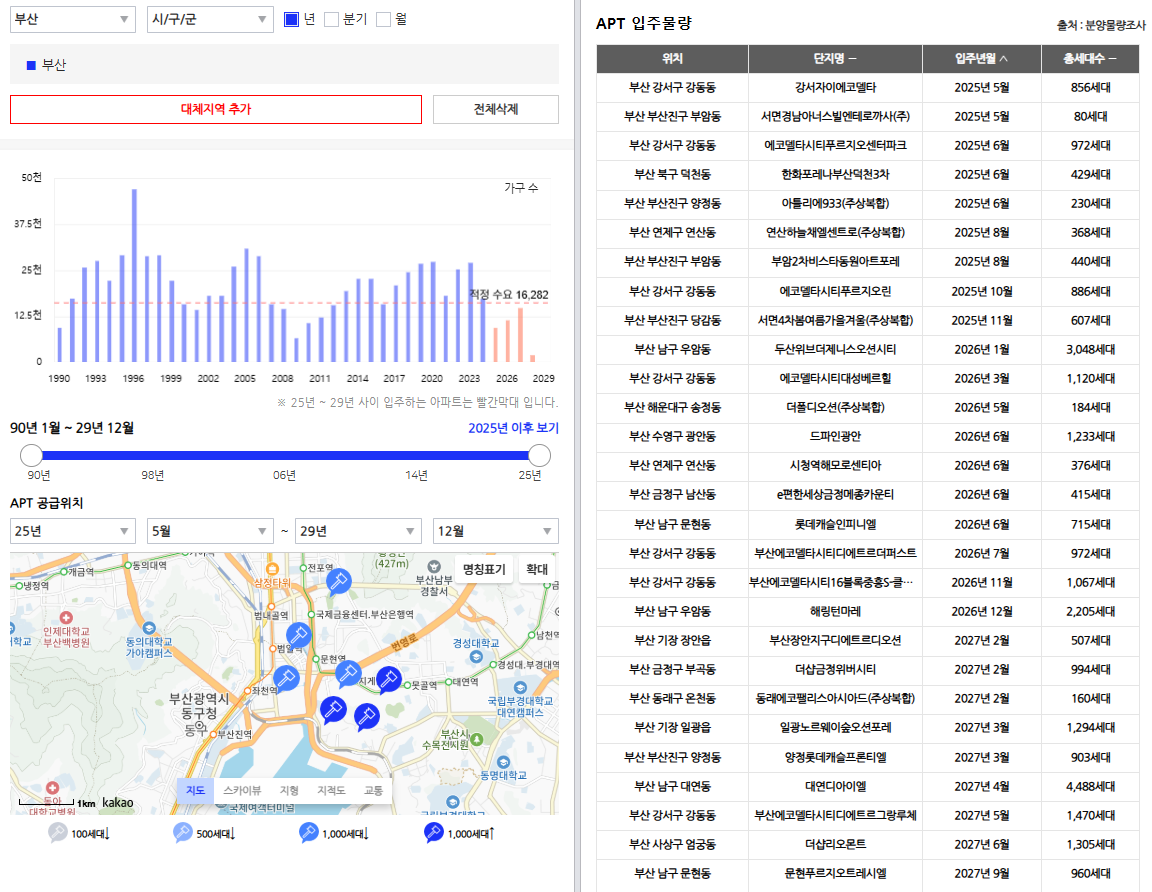
Task: Click the kakao logo on the map
Action: [x=118, y=802]
